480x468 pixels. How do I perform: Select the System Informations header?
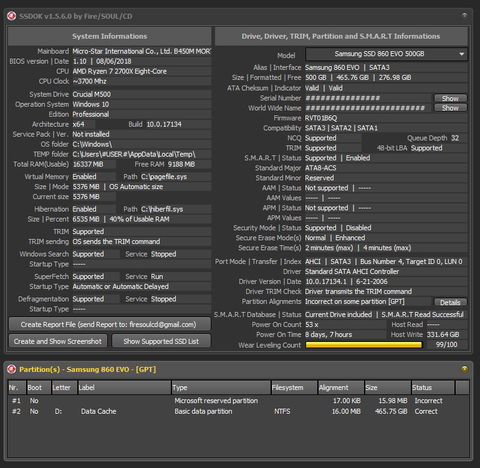110,36
